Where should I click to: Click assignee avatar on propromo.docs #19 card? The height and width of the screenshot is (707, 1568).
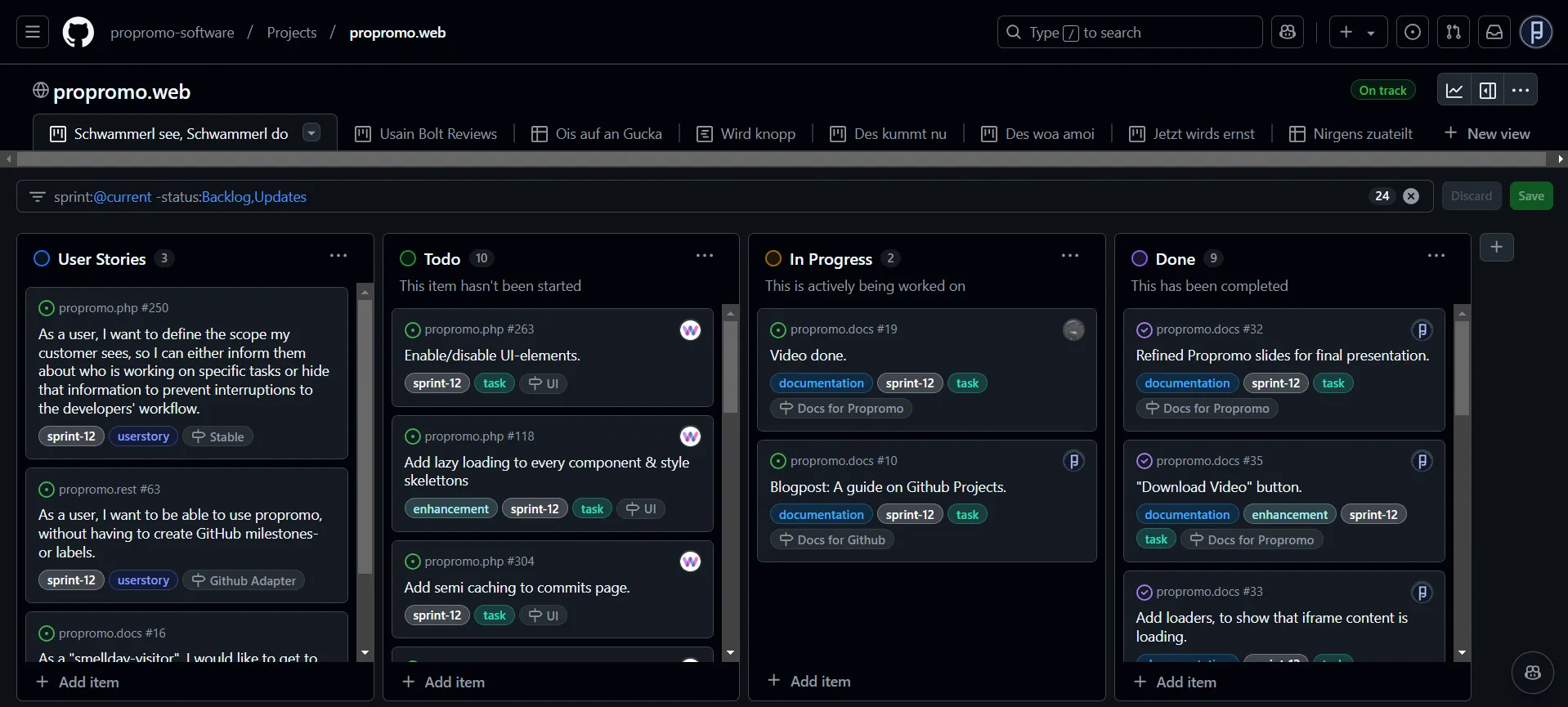tap(1073, 330)
